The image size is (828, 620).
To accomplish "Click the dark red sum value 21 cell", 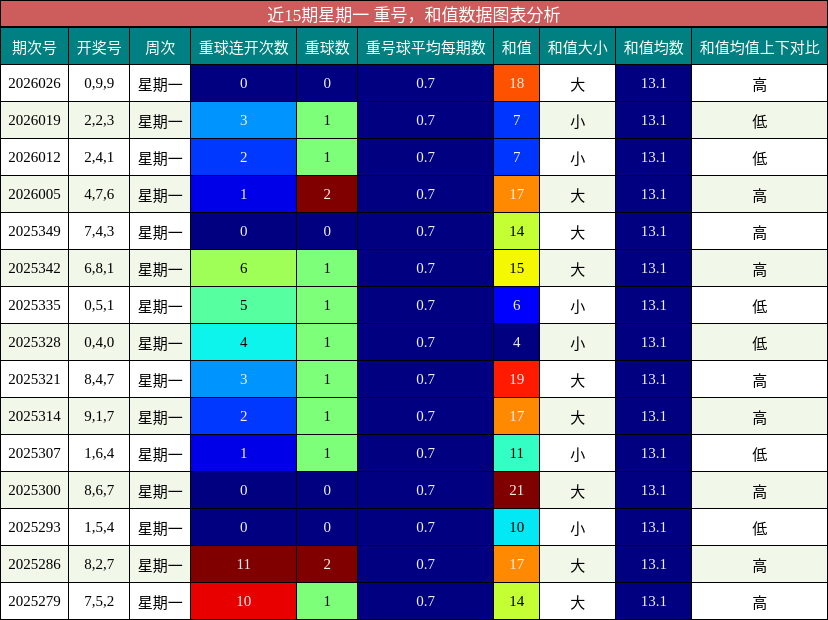I will coord(518,490).
